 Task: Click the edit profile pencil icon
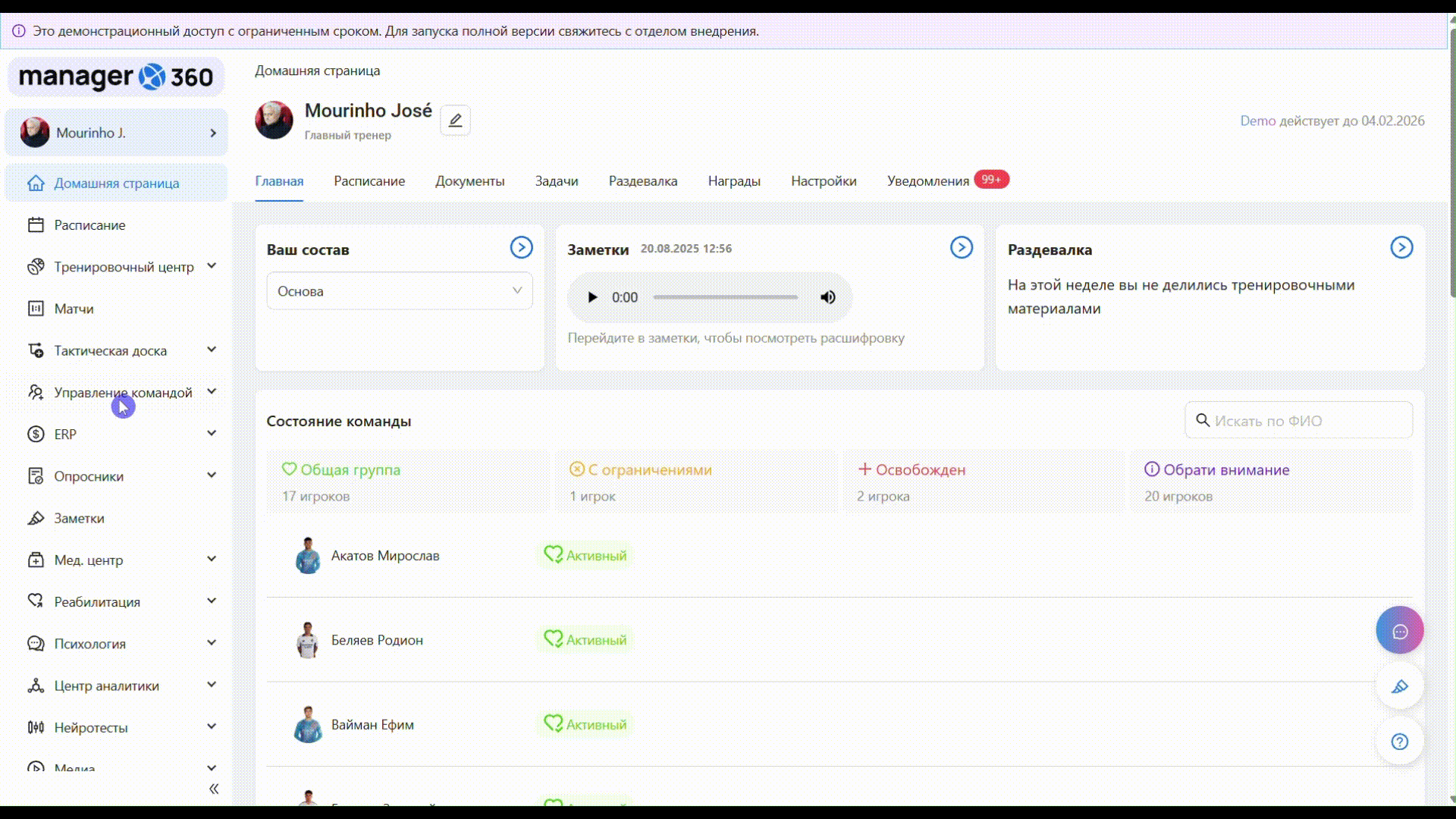(455, 121)
